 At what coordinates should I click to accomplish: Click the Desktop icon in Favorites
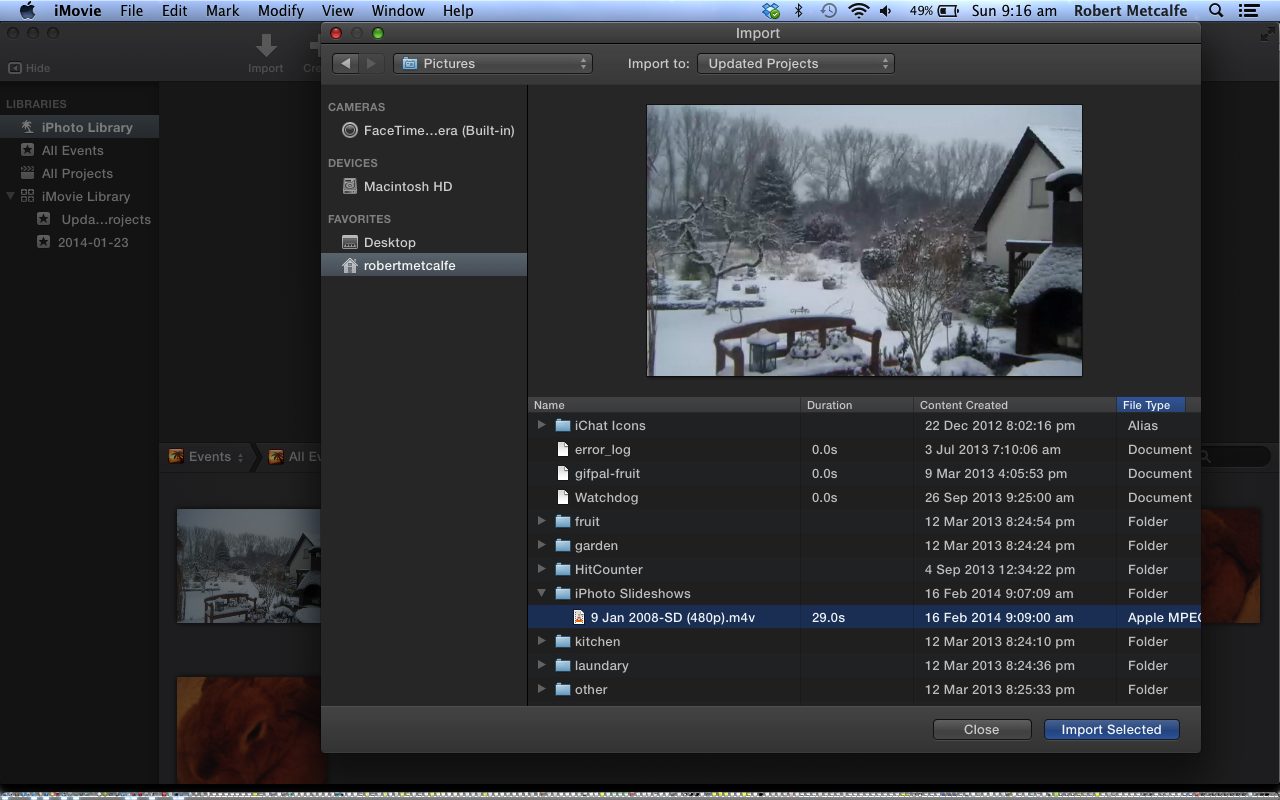click(349, 242)
